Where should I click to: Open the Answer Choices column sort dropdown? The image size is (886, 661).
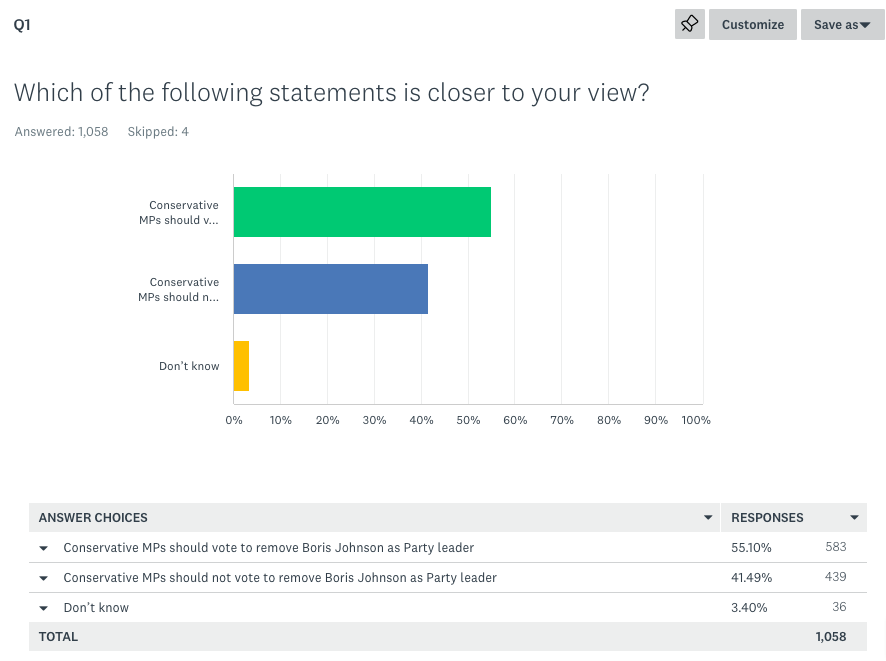click(708, 518)
